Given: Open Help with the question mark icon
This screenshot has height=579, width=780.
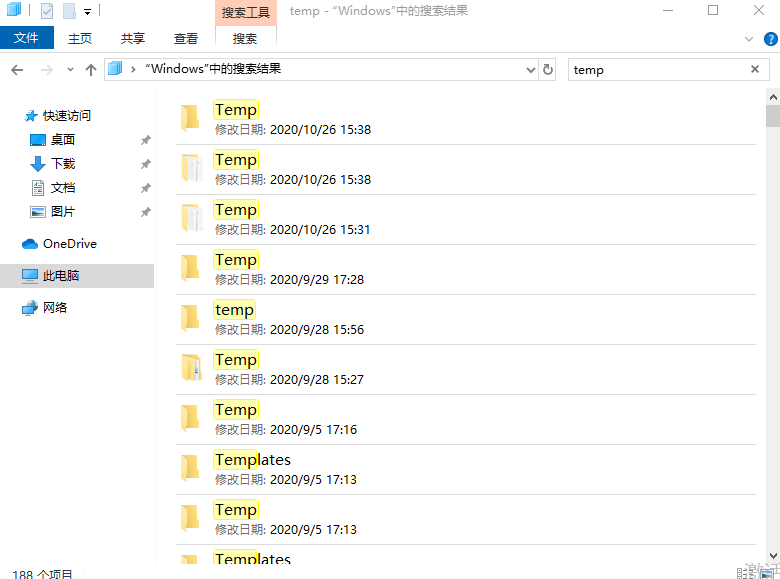Looking at the screenshot, I should (771, 39).
